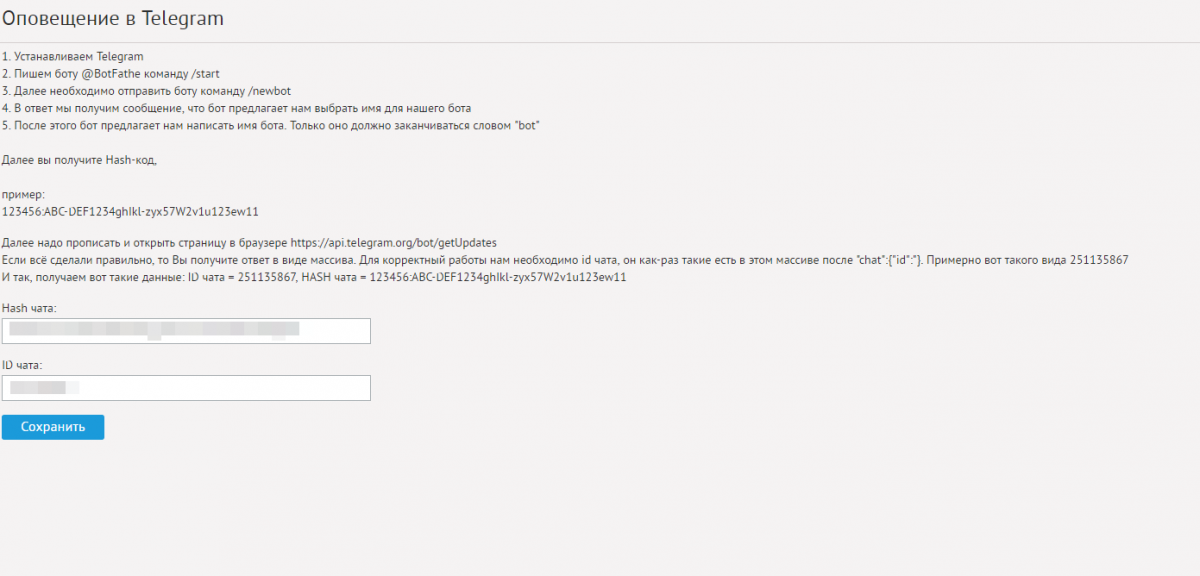Click step 4 text about choosing the bot name
The width and height of the screenshot is (1200, 576).
click(236, 108)
